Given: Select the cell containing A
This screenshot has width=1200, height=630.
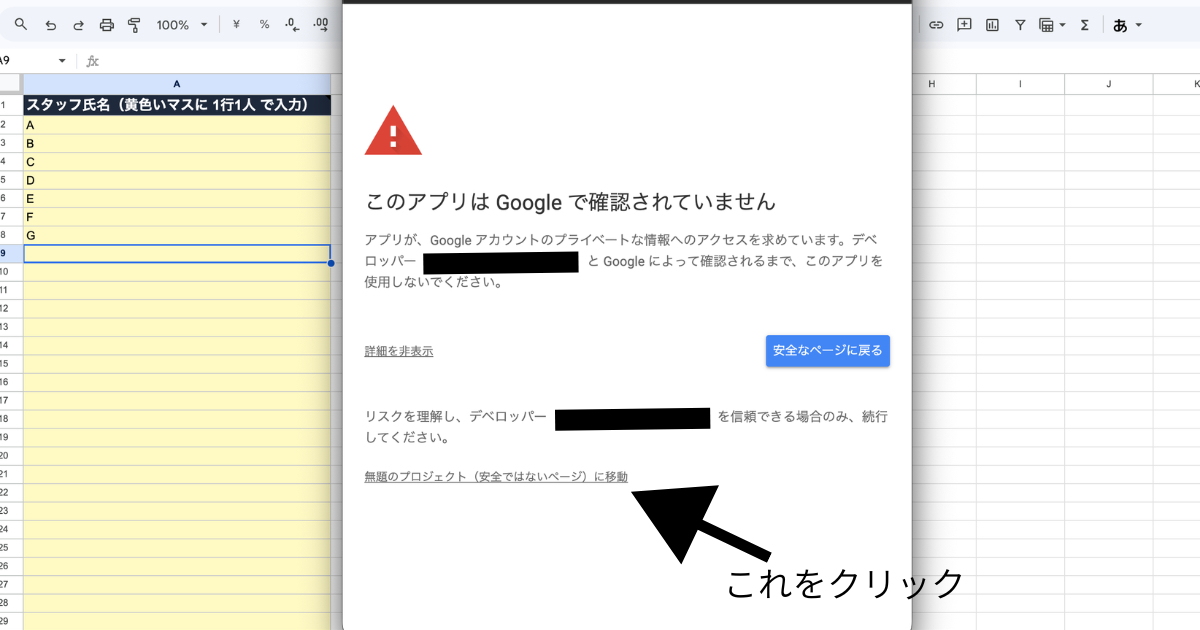Looking at the screenshot, I should point(177,125).
